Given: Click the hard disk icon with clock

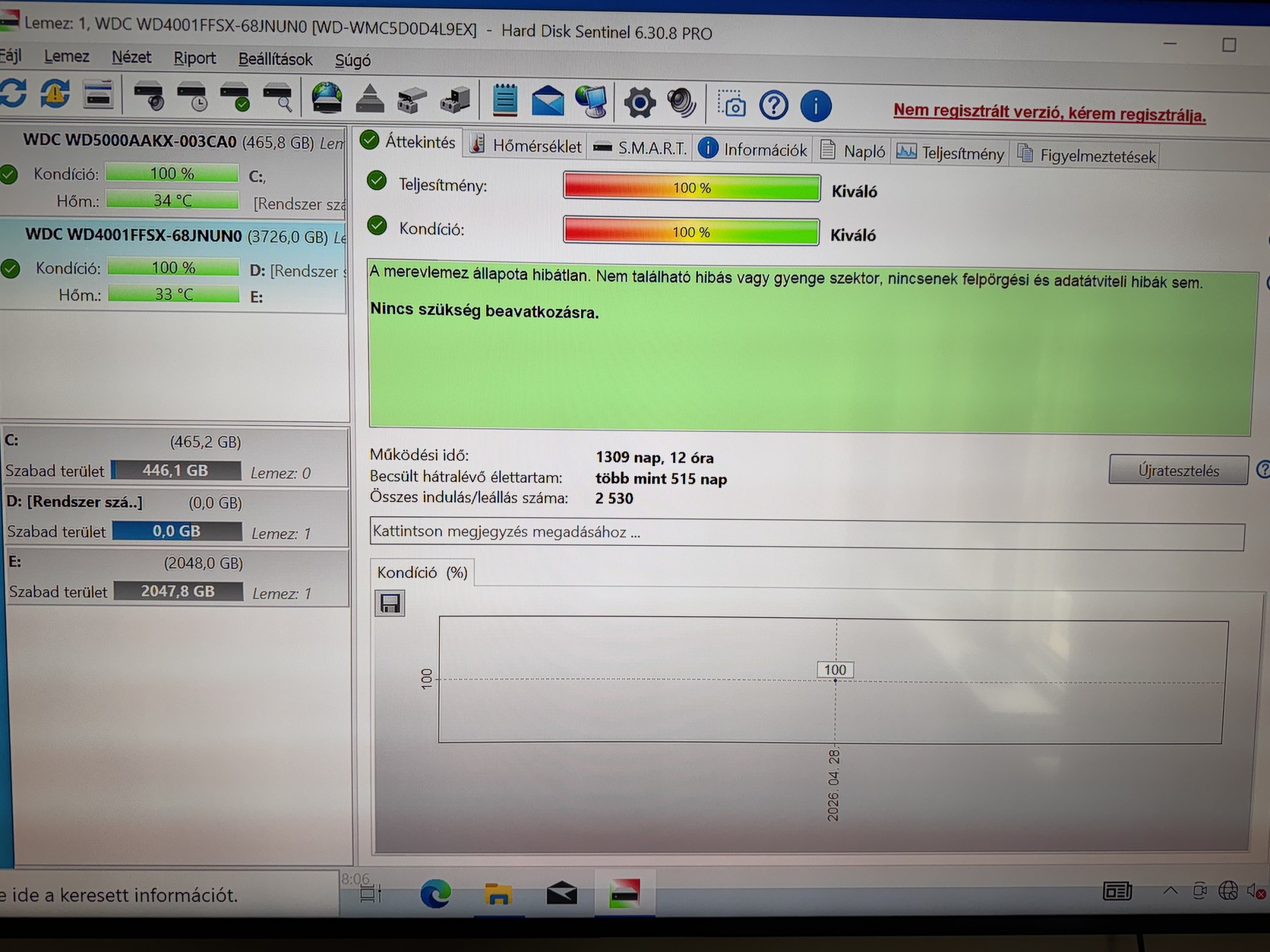Looking at the screenshot, I should [x=191, y=96].
